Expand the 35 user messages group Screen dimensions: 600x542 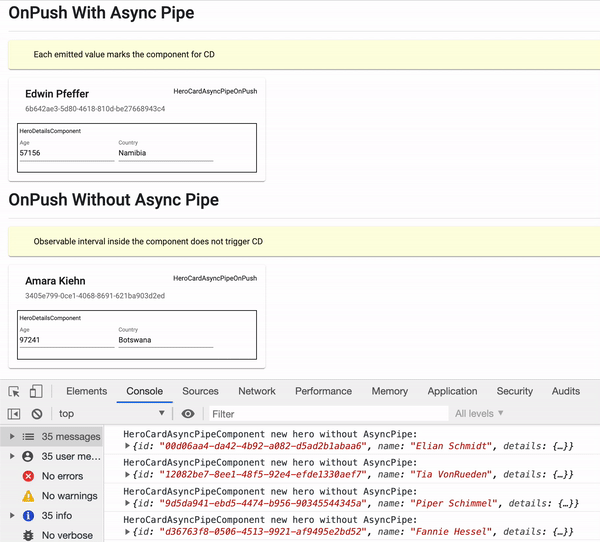[x=12, y=456]
